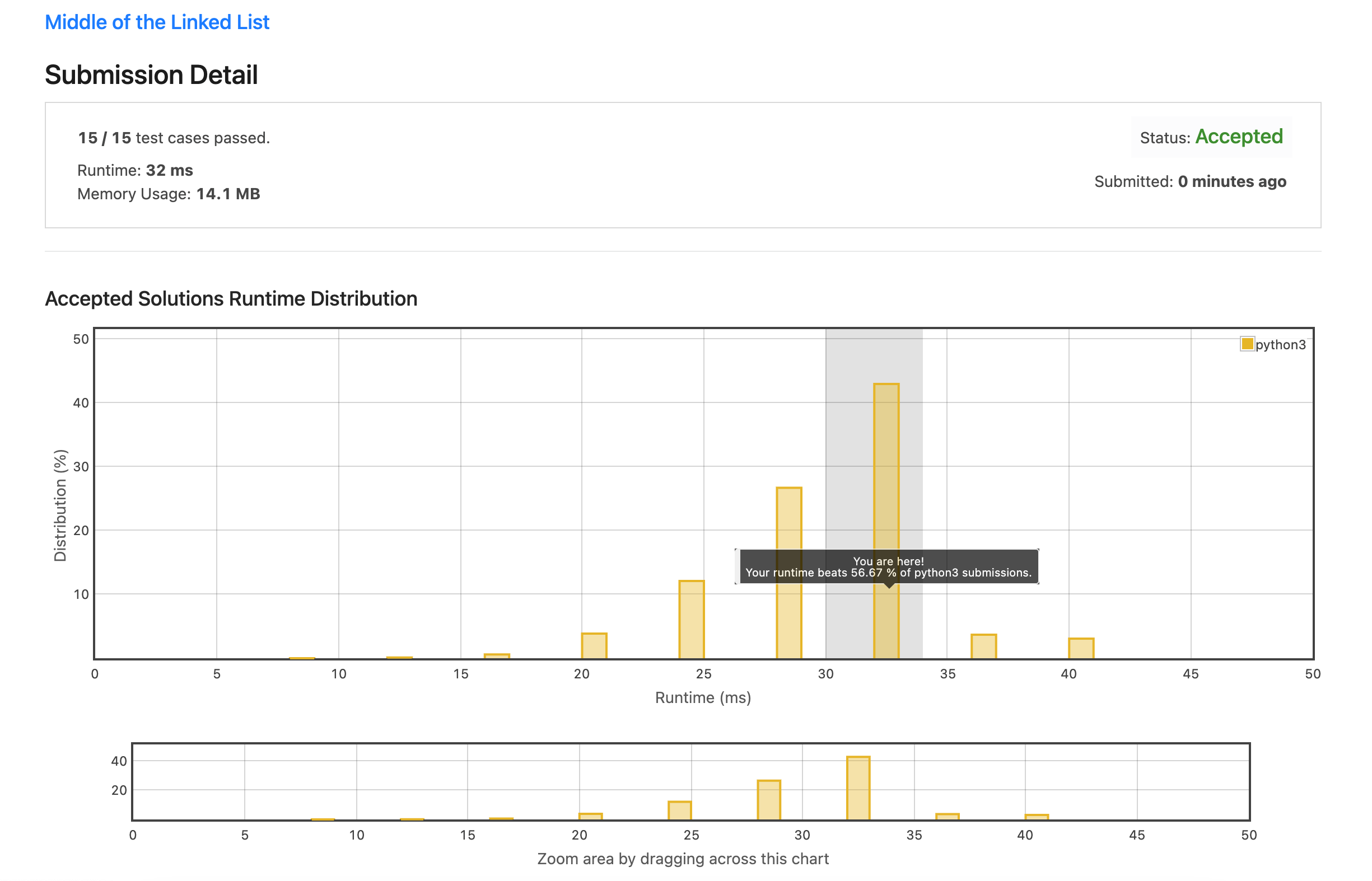Click the 40 ms bar in main chart

pyautogui.click(x=1081, y=648)
